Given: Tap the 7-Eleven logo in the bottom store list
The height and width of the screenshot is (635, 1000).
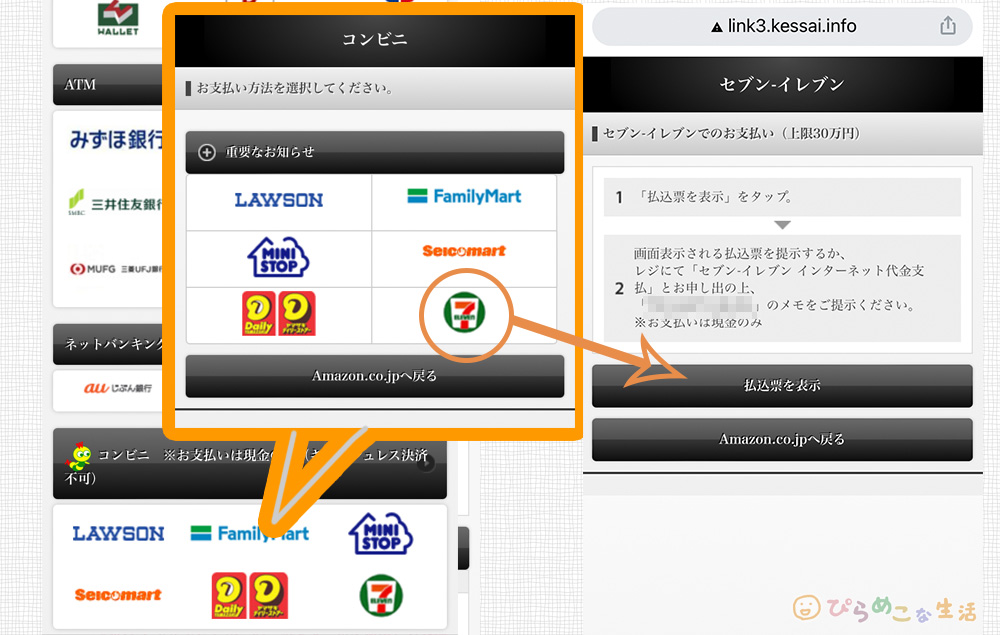Looking at the screenshot, I should click(x=381, y=595).
